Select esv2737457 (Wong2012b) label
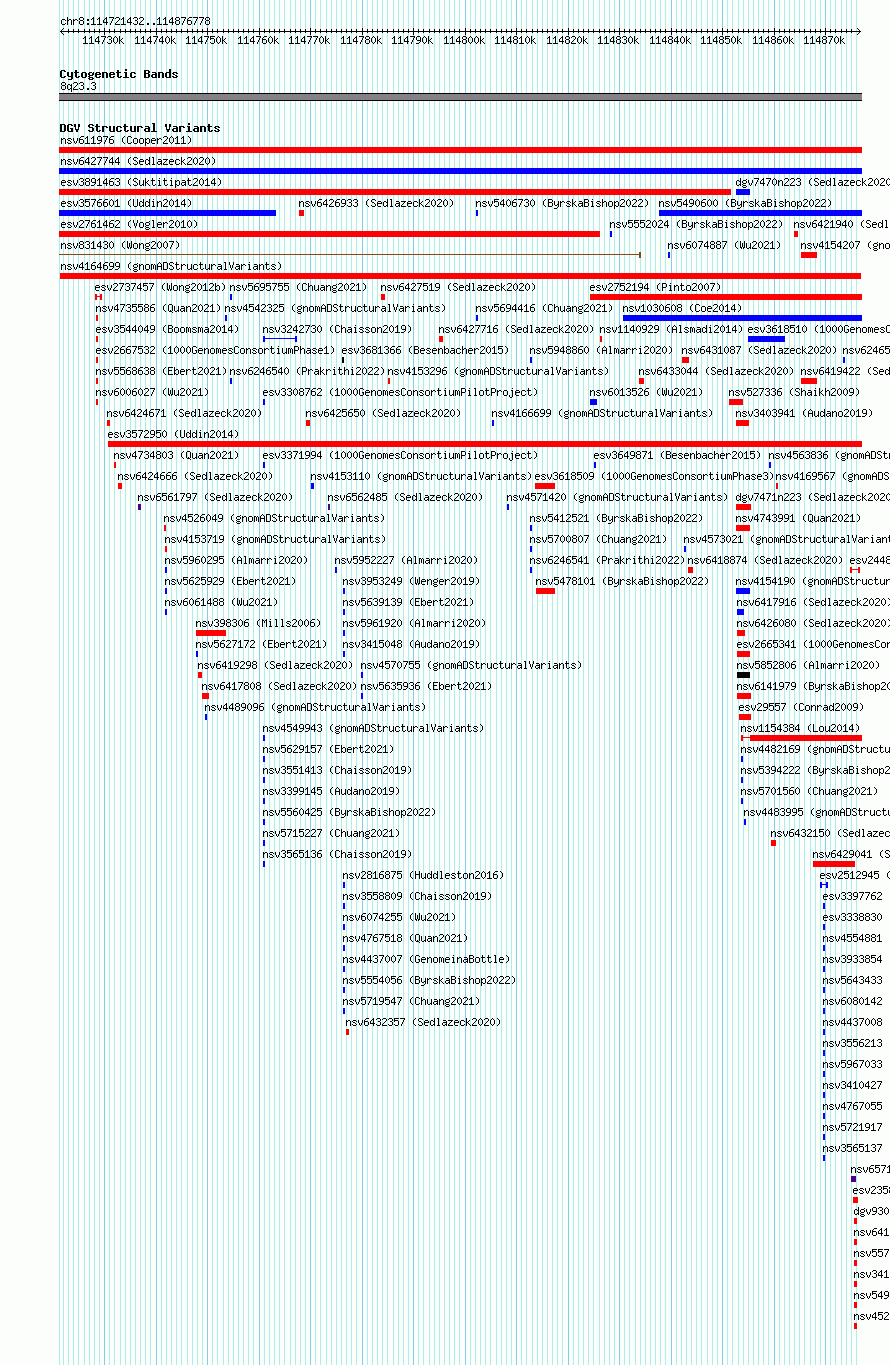The width and height of the screenshot is (890, 1365). coord(160,287)
